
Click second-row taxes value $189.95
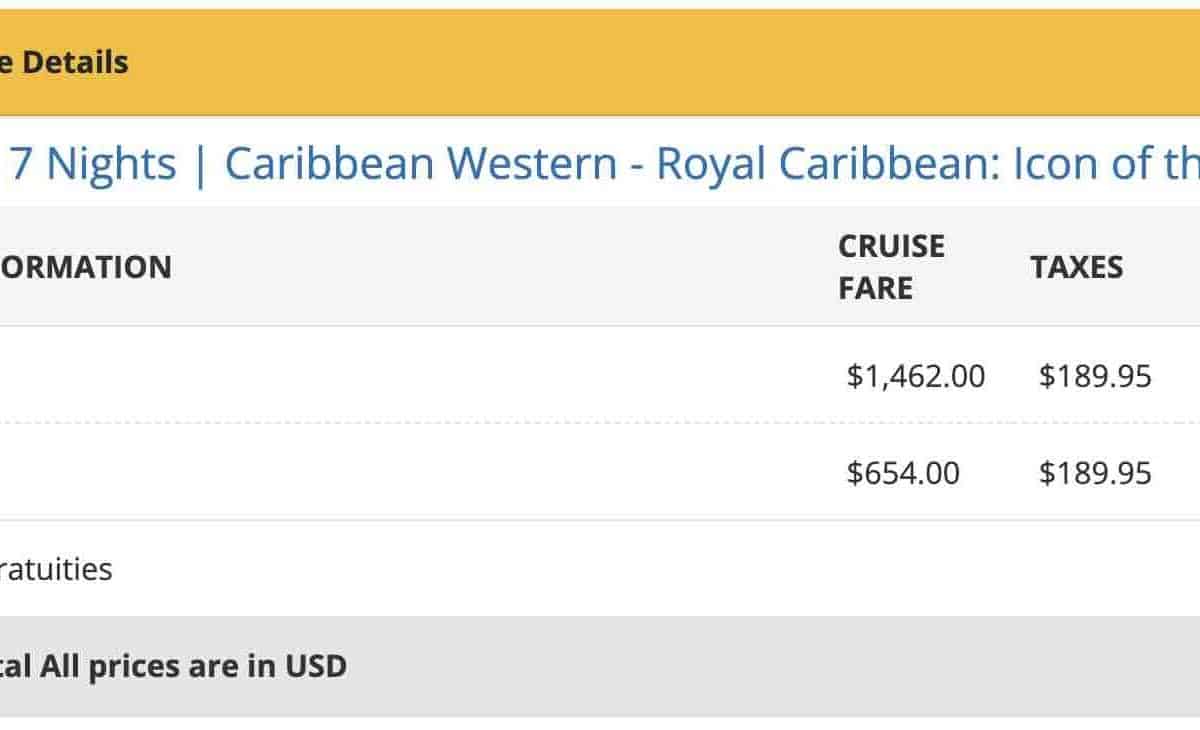coord(1094,472)
